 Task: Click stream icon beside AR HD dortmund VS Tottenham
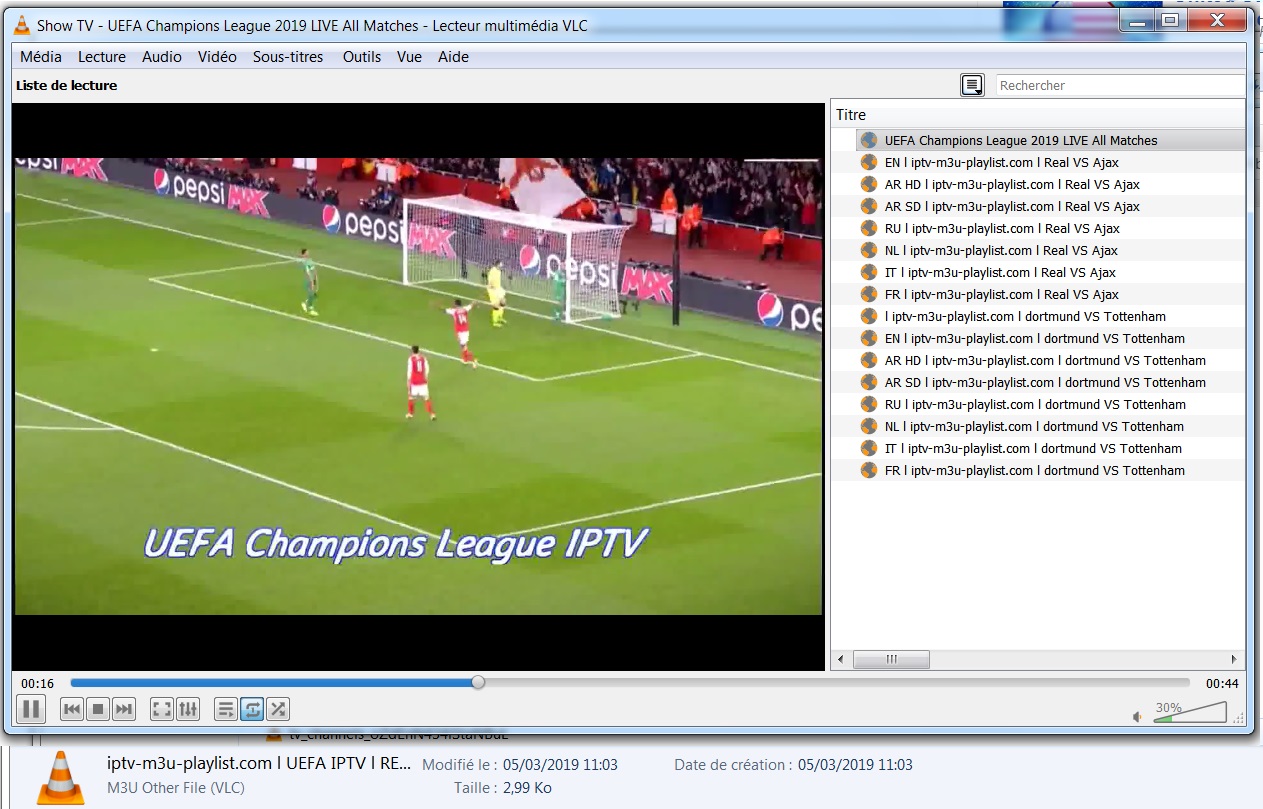869,360
